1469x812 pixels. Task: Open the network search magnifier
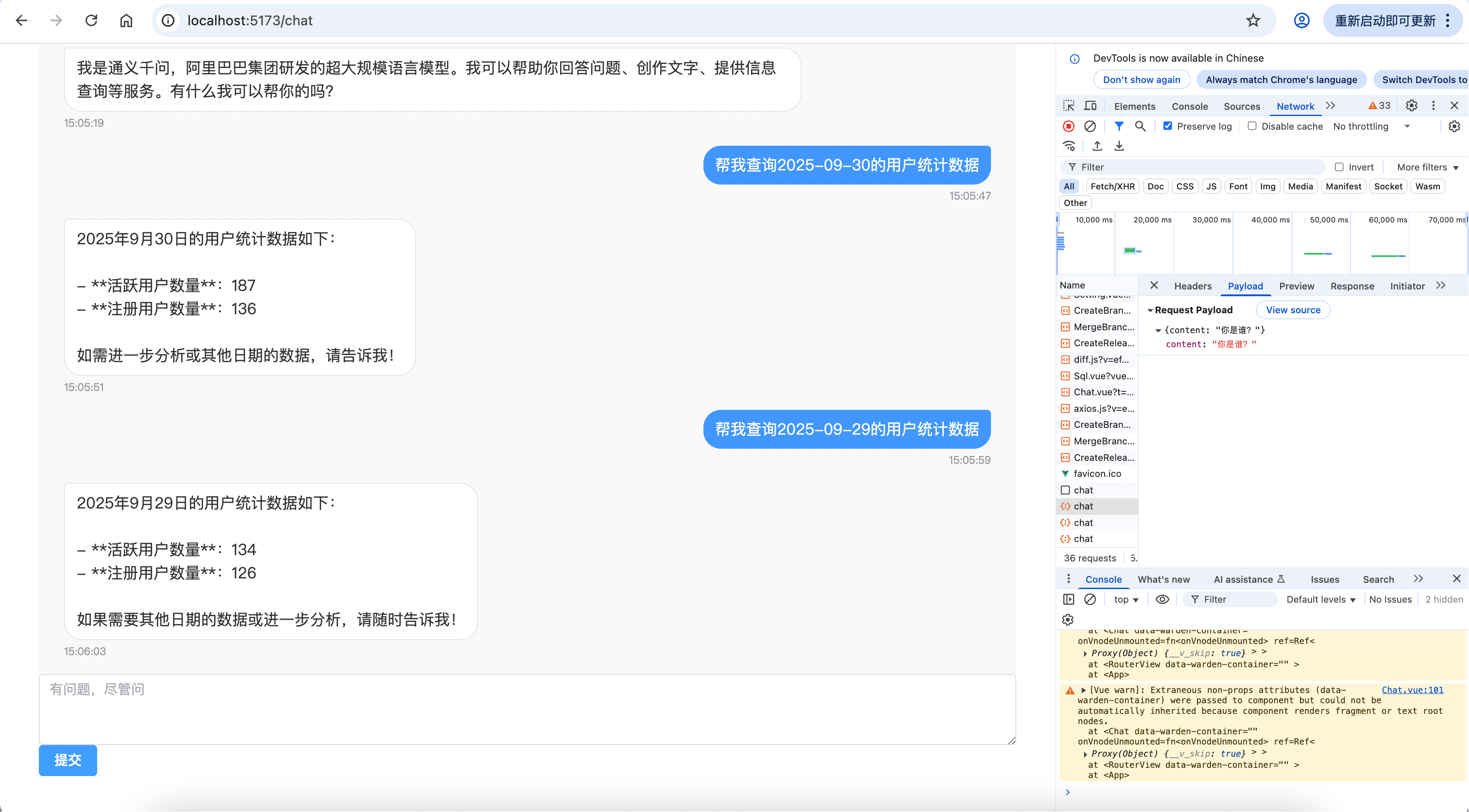[x=1140, y=127]
